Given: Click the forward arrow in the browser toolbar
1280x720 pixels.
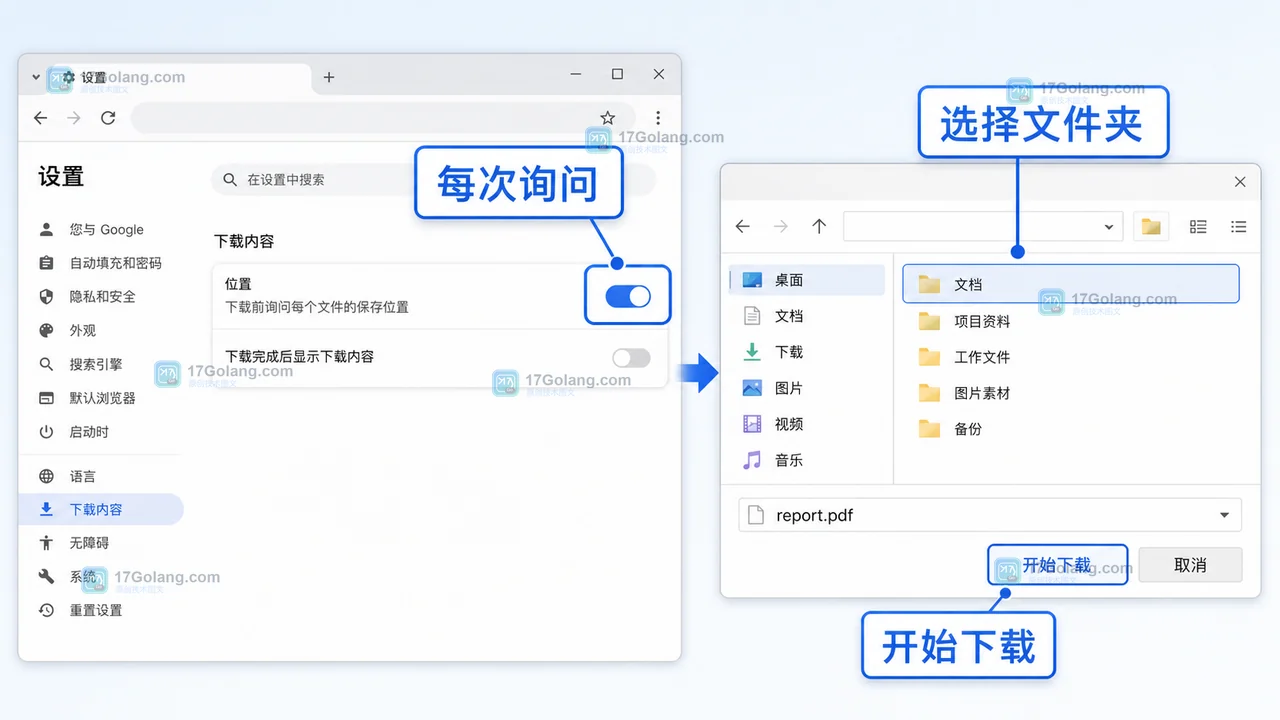Looking at the screenshot, I should click(74, 118).
